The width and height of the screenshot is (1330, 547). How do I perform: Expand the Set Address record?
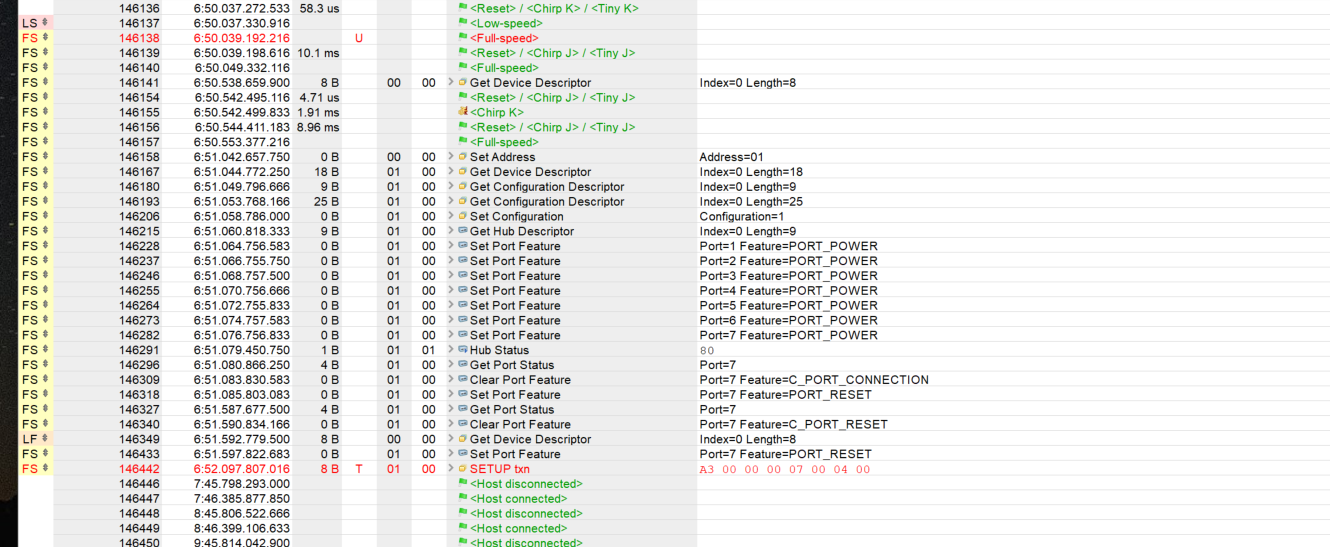[x=451, y=157]
